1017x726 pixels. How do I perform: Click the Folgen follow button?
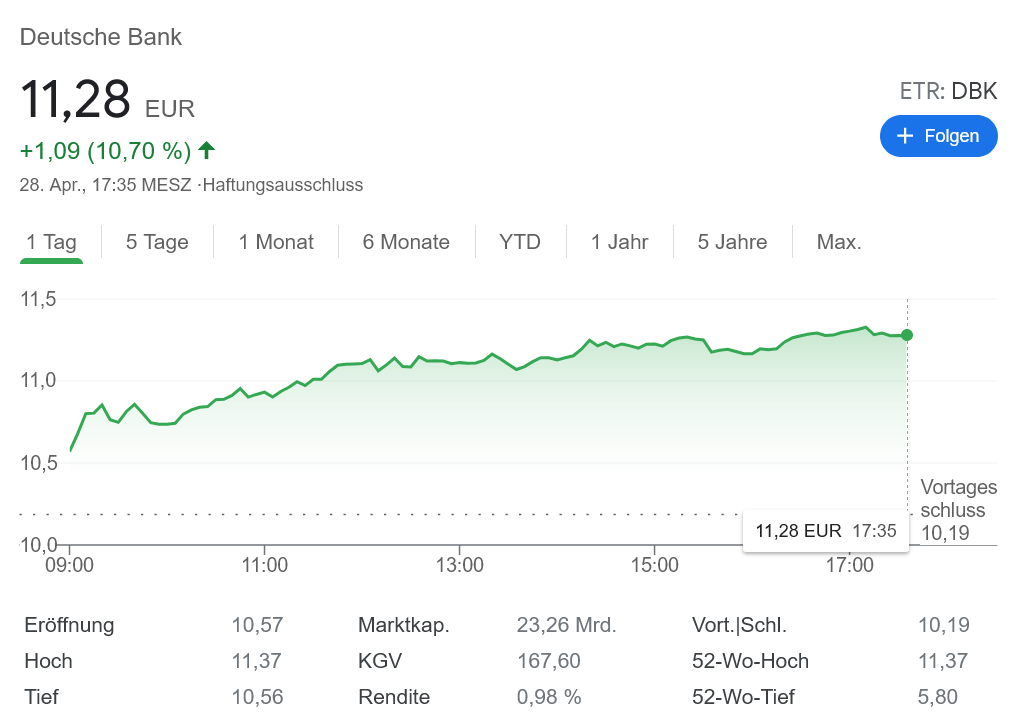tap(938, 136)
